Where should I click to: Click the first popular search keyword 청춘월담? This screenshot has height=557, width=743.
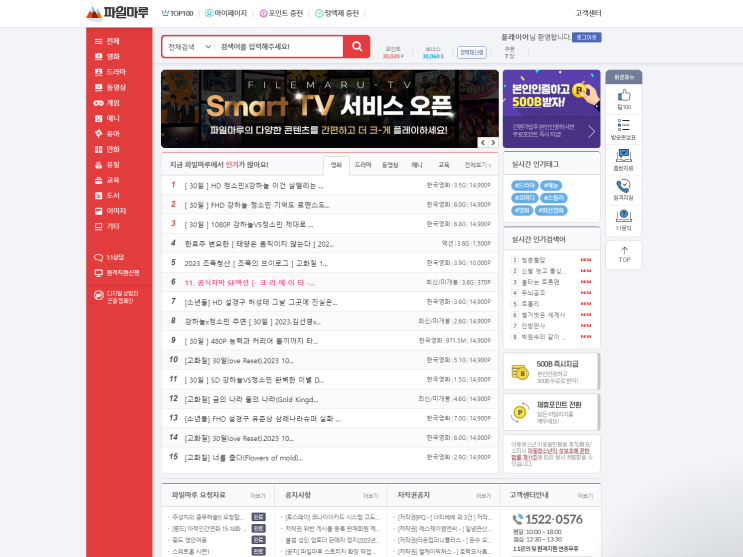pyautogui.click(x=533, y=260)
